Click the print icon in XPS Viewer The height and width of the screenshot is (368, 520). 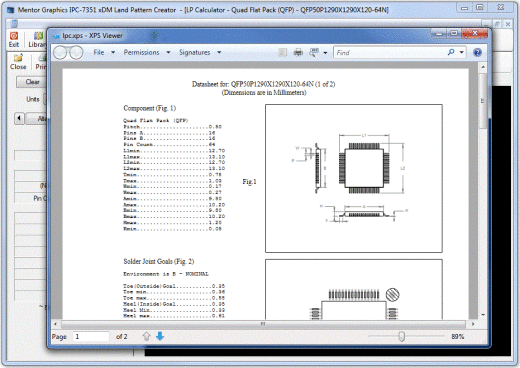click(x=298, y=52)
